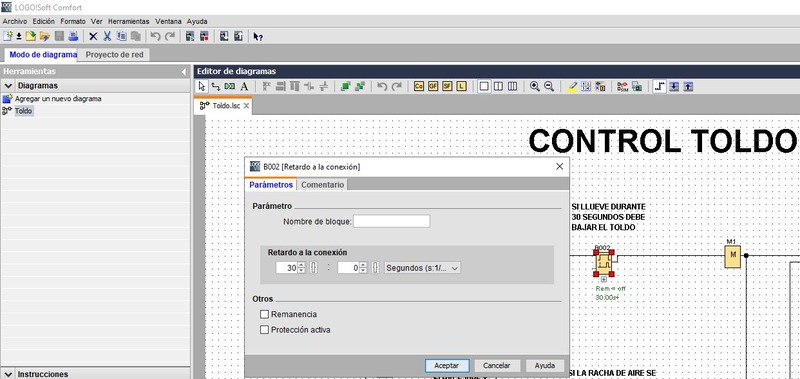Click reference button next to 30 field
800x379 pixels.
pyautogui.click(x=313, y=267)
